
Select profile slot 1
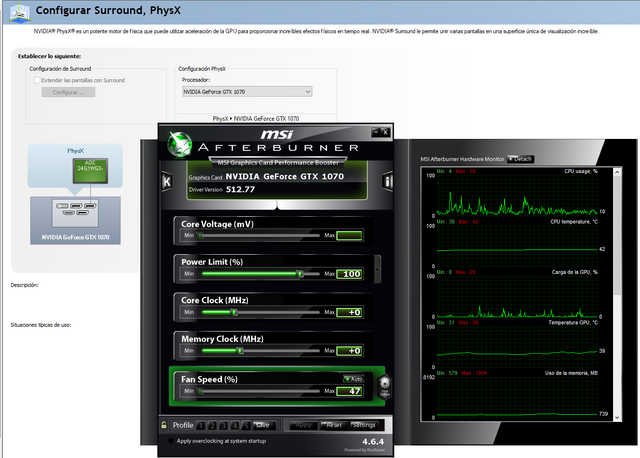(201, 425)
